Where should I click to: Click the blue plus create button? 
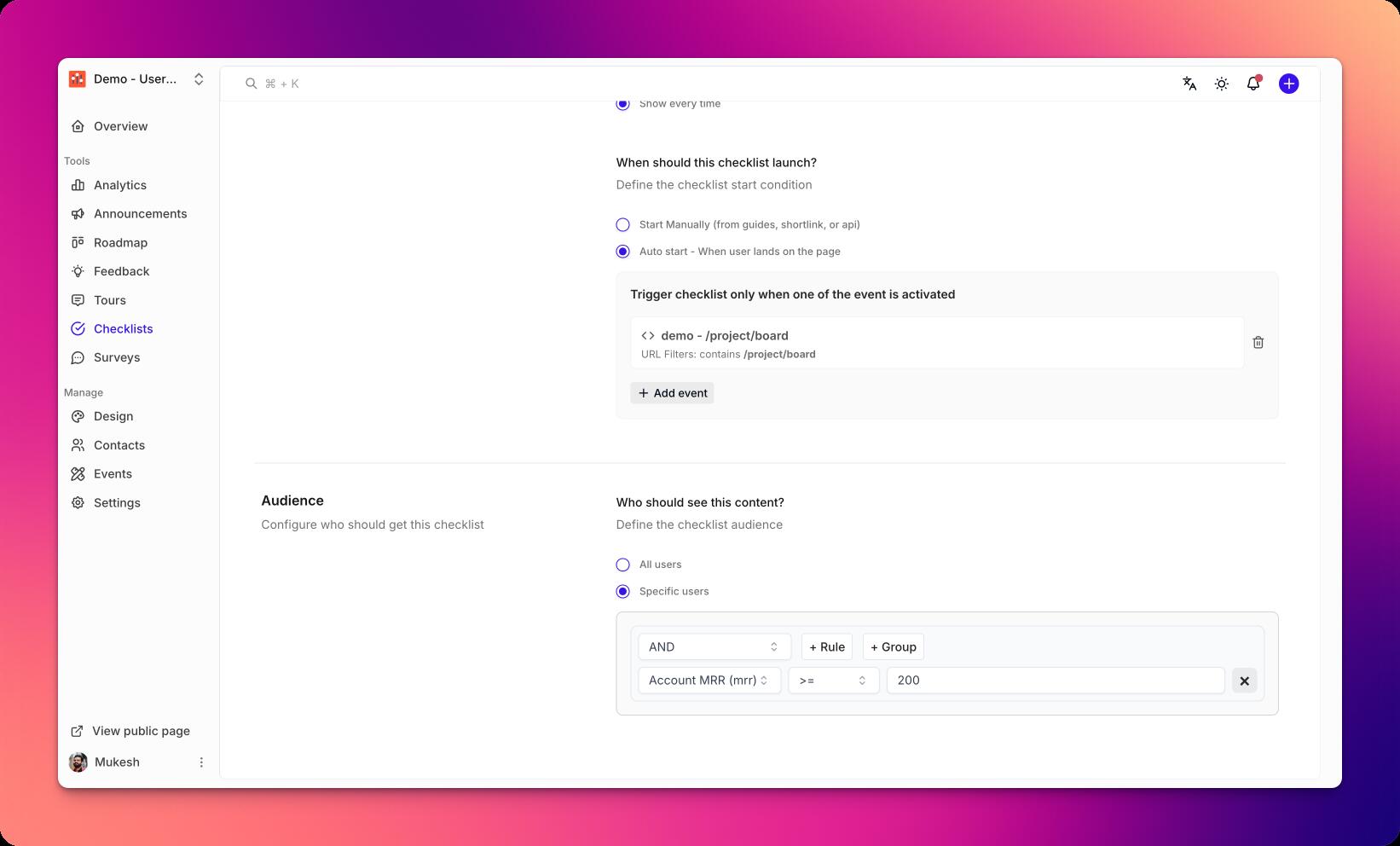coord(1288,84)
